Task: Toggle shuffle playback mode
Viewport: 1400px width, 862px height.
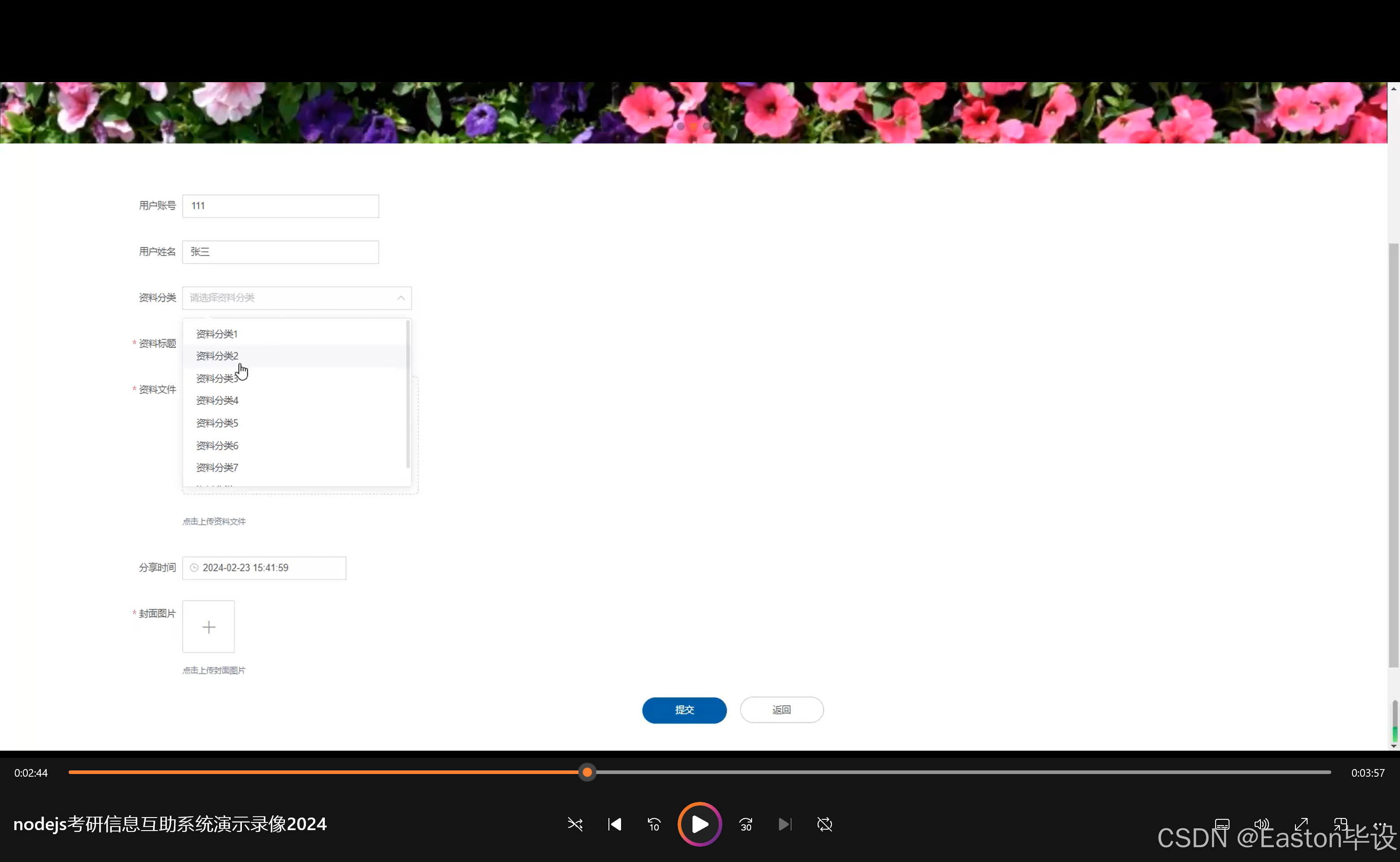Action: coord(575,824)
